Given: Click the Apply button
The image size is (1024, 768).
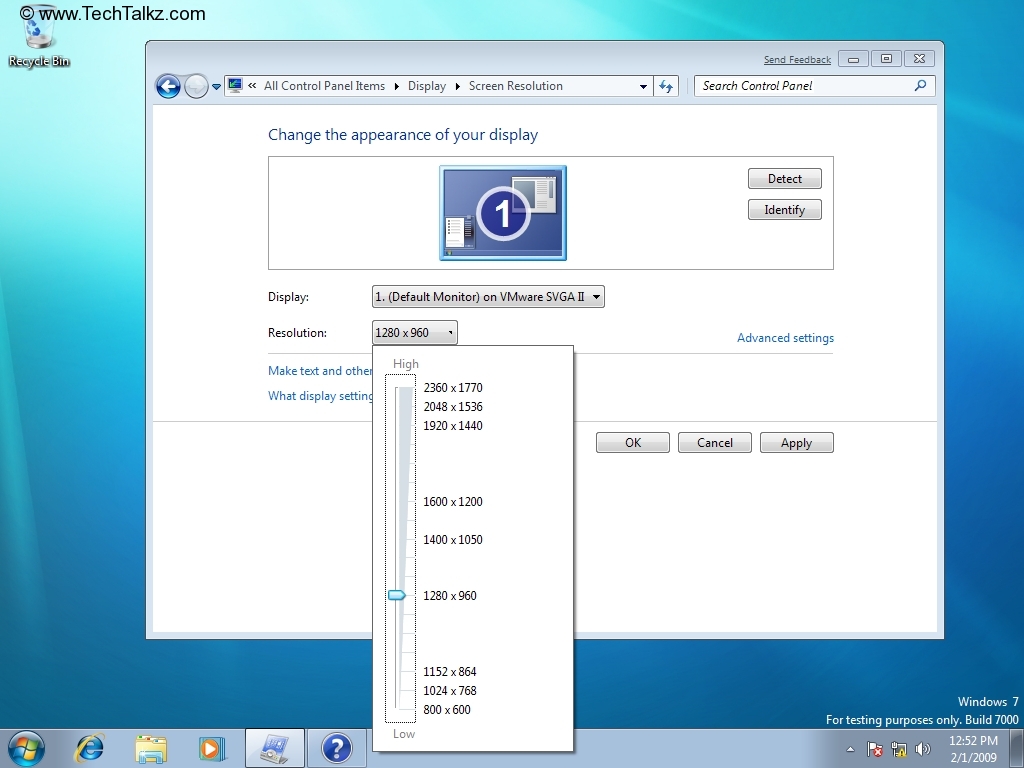Looking at the screenshot, I should pyautogui.click(x=796, y=443).
